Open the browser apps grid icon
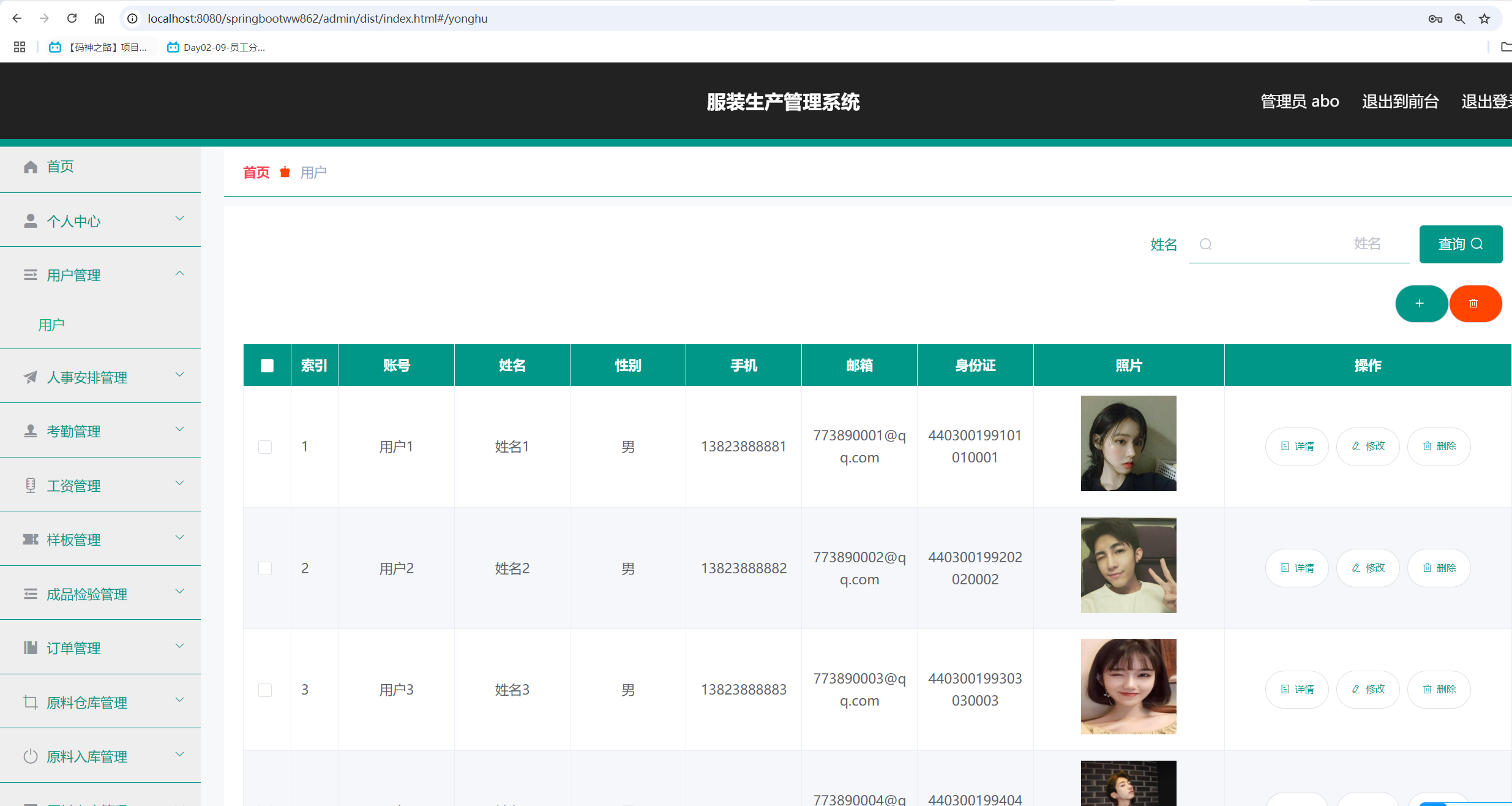This screenshot has width=1512, height=806. coord(20,47)
